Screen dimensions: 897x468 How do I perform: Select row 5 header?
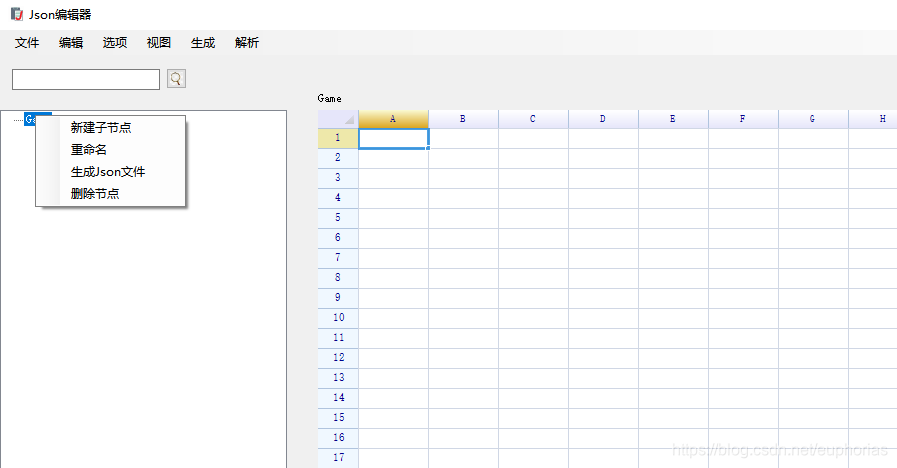[x=338, y=218]
